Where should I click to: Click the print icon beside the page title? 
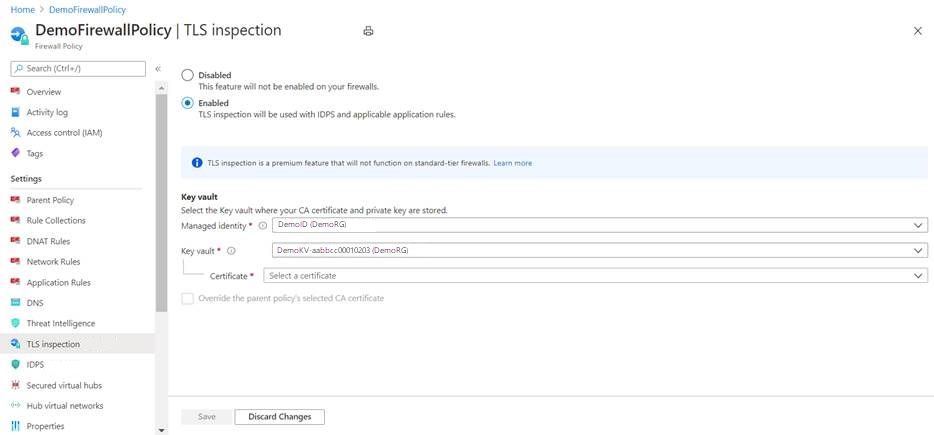[x=368, y=31]
